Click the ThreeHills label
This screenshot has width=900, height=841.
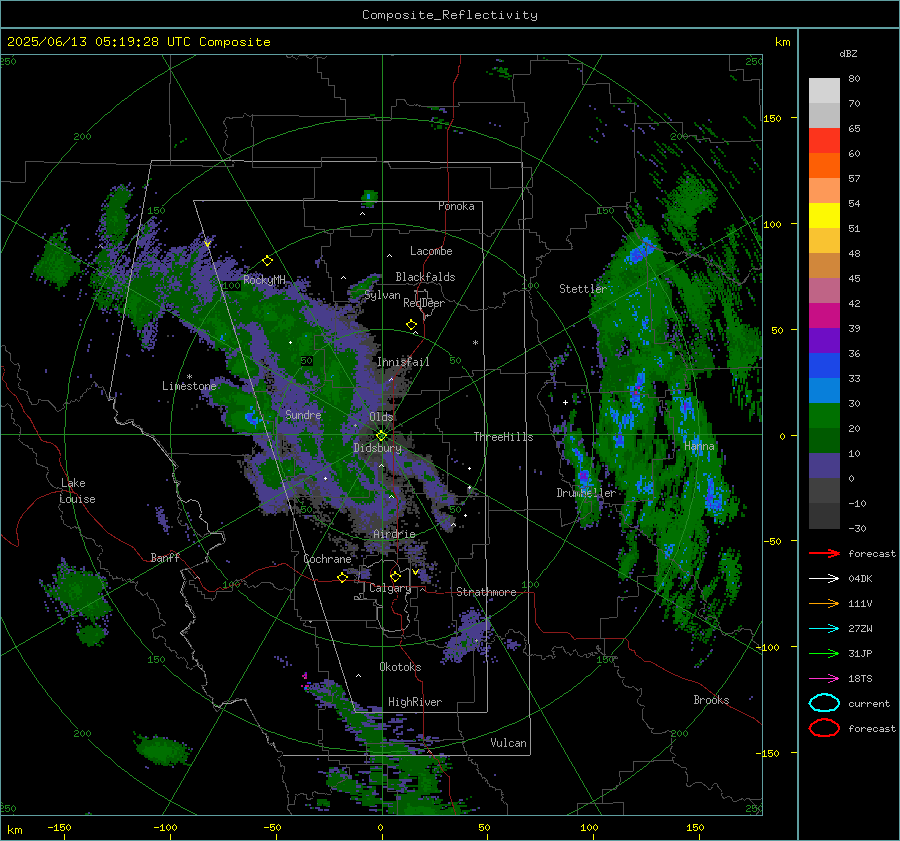pos(503,437)
